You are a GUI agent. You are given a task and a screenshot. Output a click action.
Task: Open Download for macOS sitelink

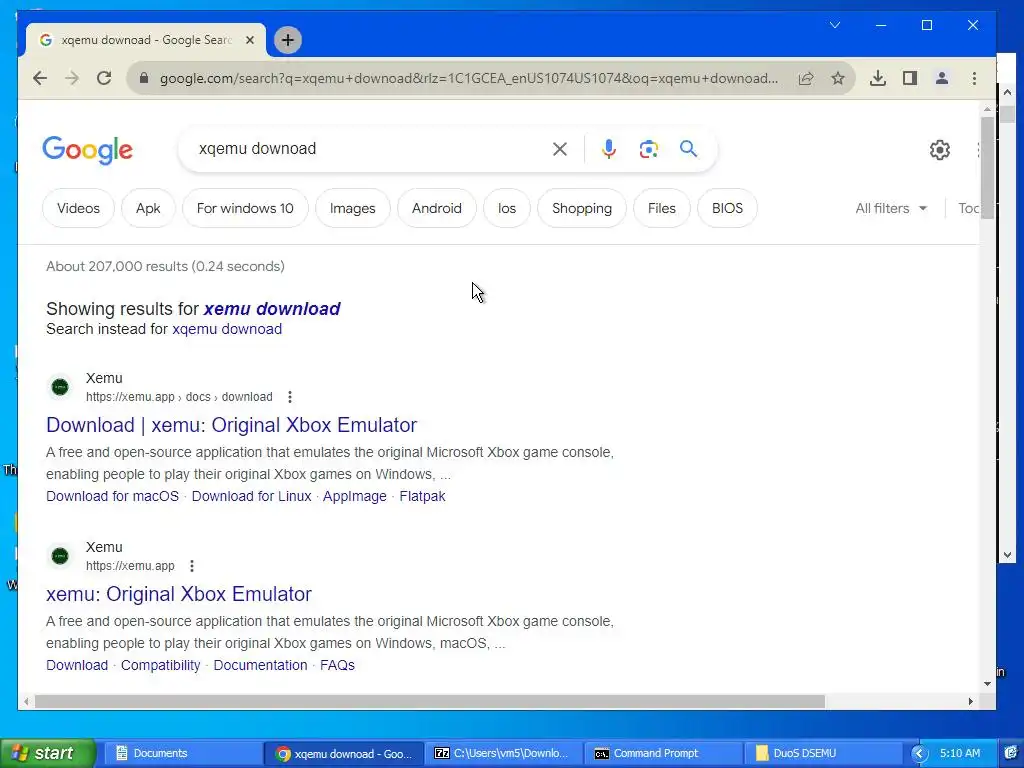point(112,496)
